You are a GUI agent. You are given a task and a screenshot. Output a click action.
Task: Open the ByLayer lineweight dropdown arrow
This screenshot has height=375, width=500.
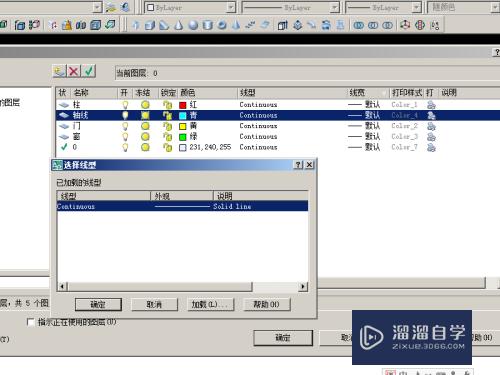pyautogui.click(x=416, y=7)
